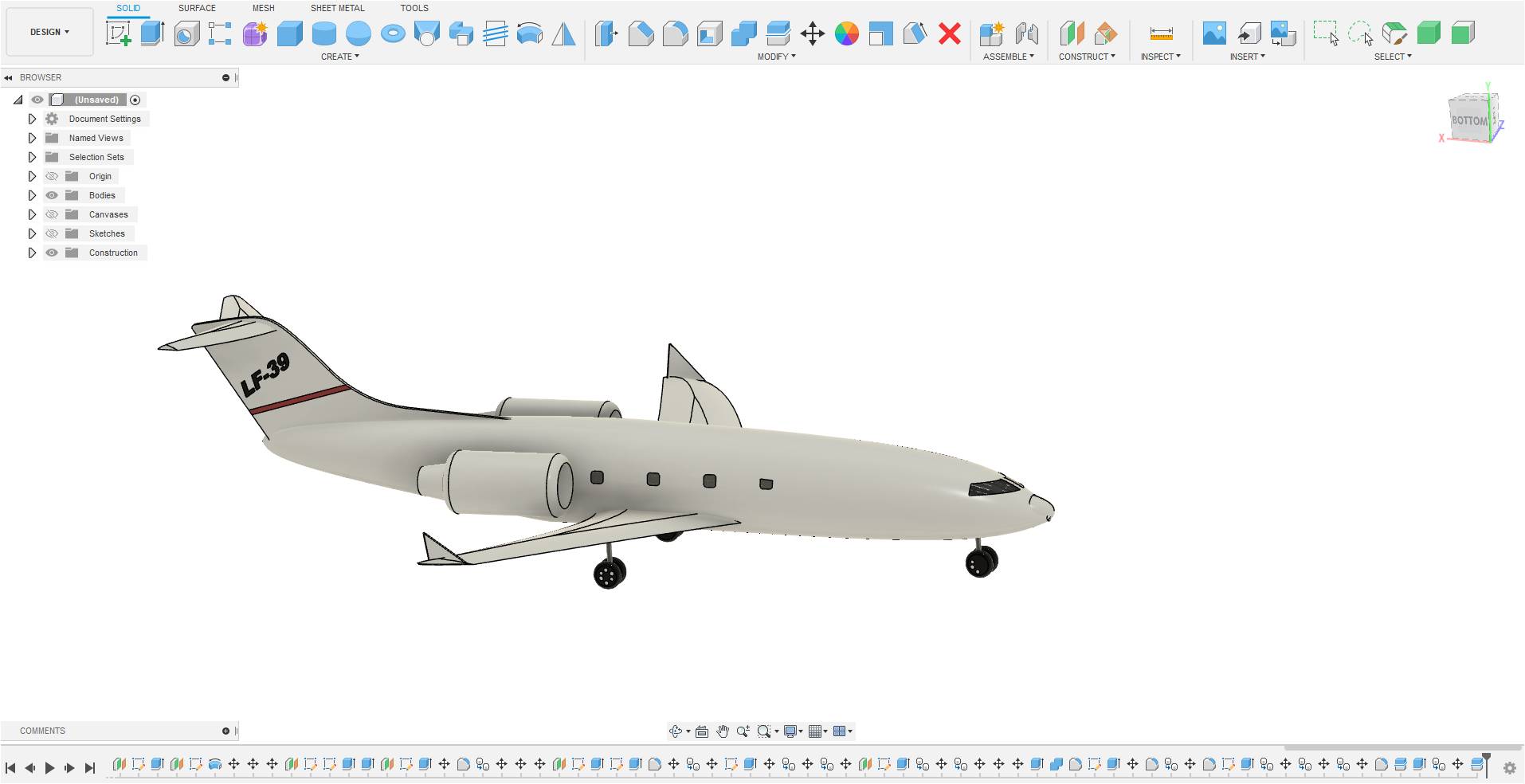Expand the Selection Sets folder

pos(32,157)
